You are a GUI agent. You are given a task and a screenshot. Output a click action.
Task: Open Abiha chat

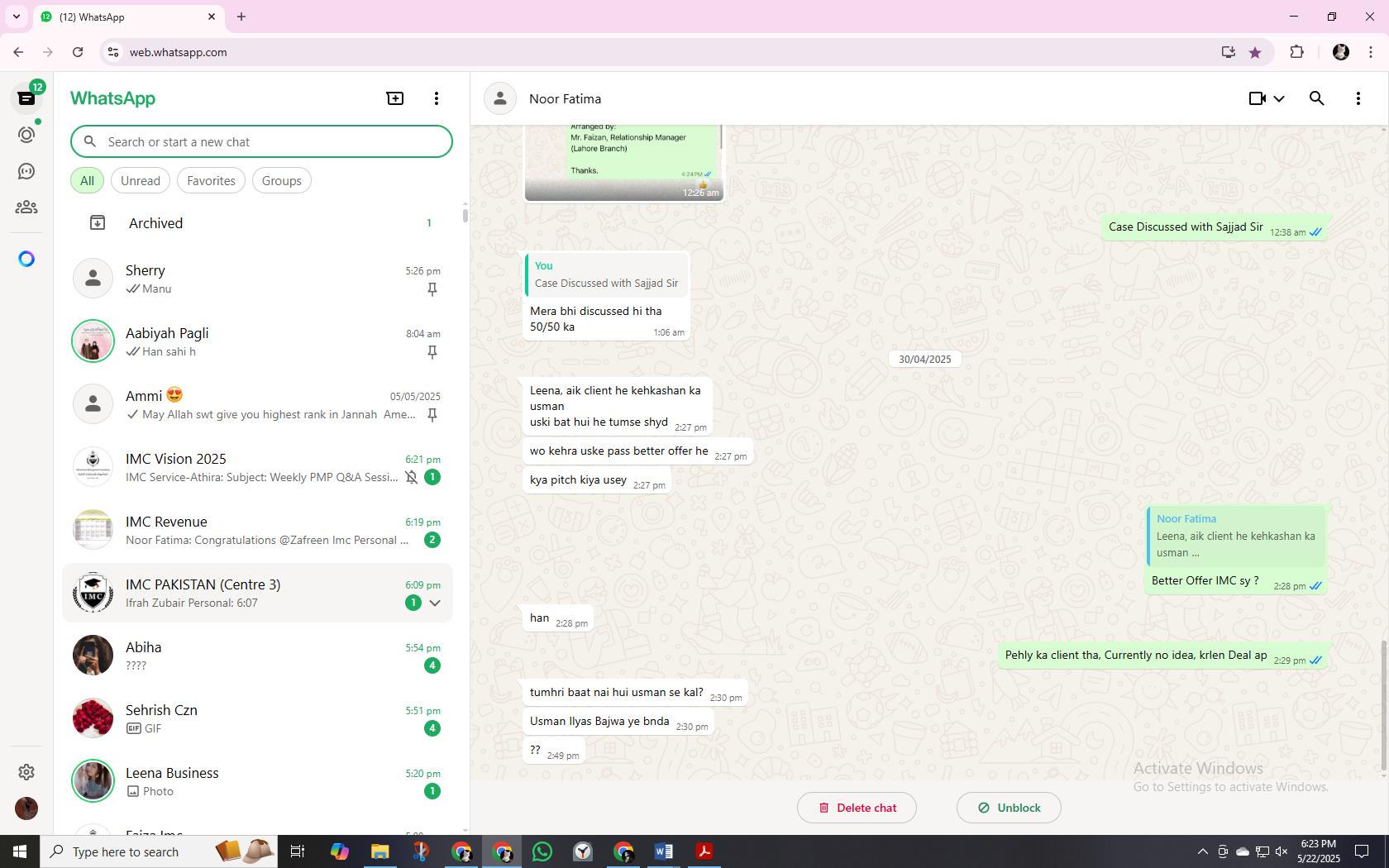258,656
